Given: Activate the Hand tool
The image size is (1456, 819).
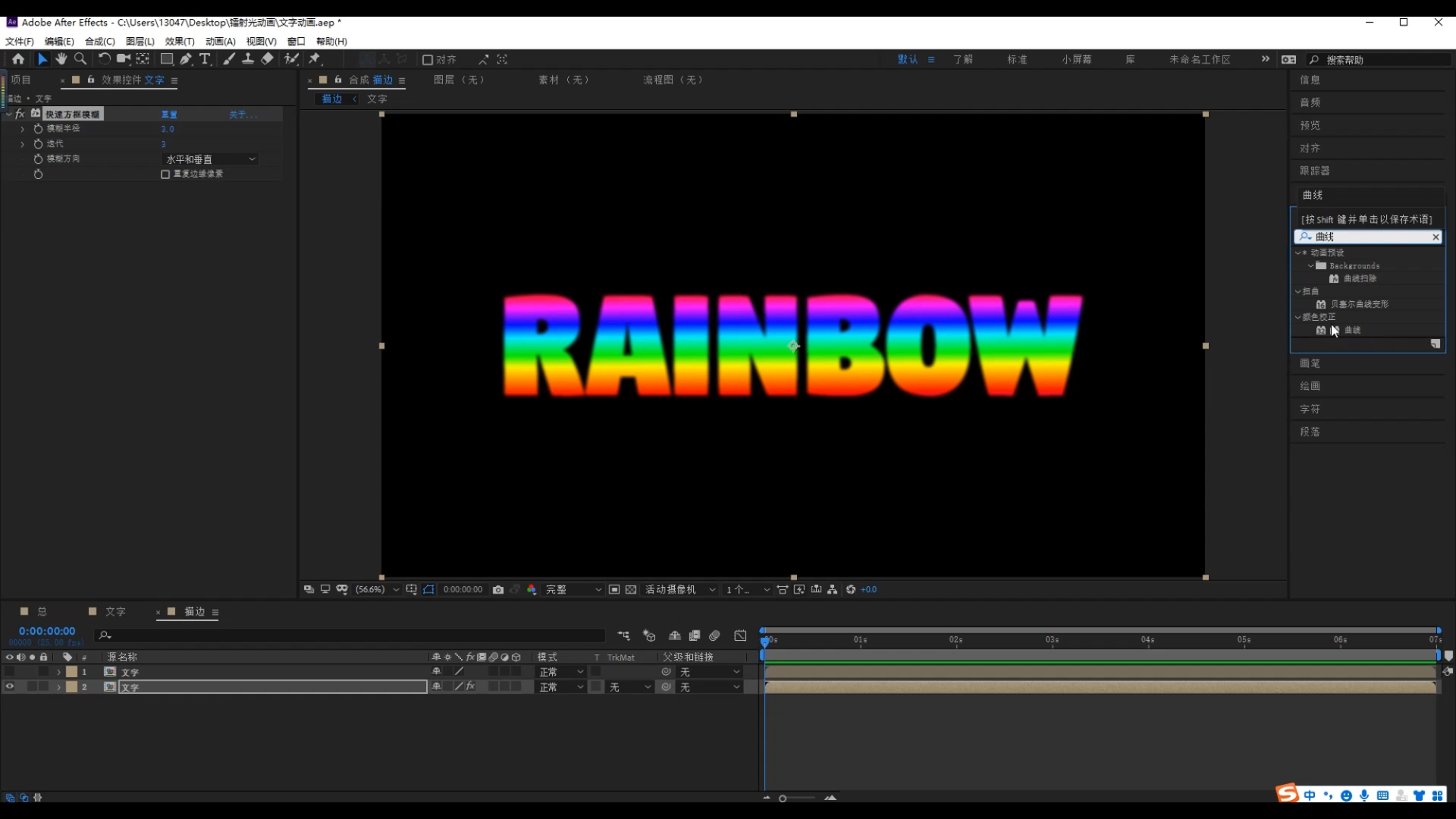Looking at the screenshot, I should pos(61,59).
